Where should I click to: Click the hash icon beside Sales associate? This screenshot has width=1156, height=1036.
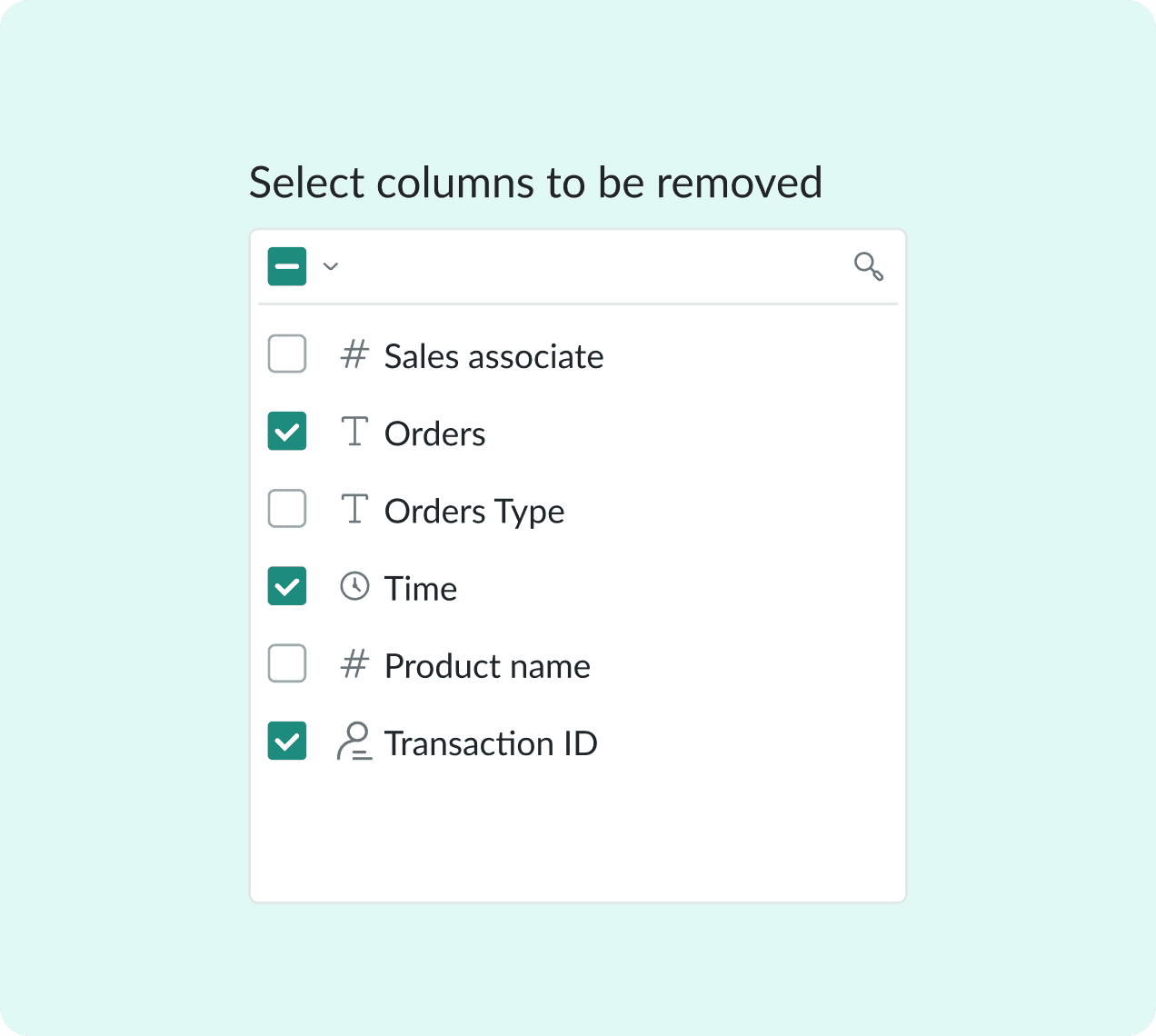click(x=354, y=354)
